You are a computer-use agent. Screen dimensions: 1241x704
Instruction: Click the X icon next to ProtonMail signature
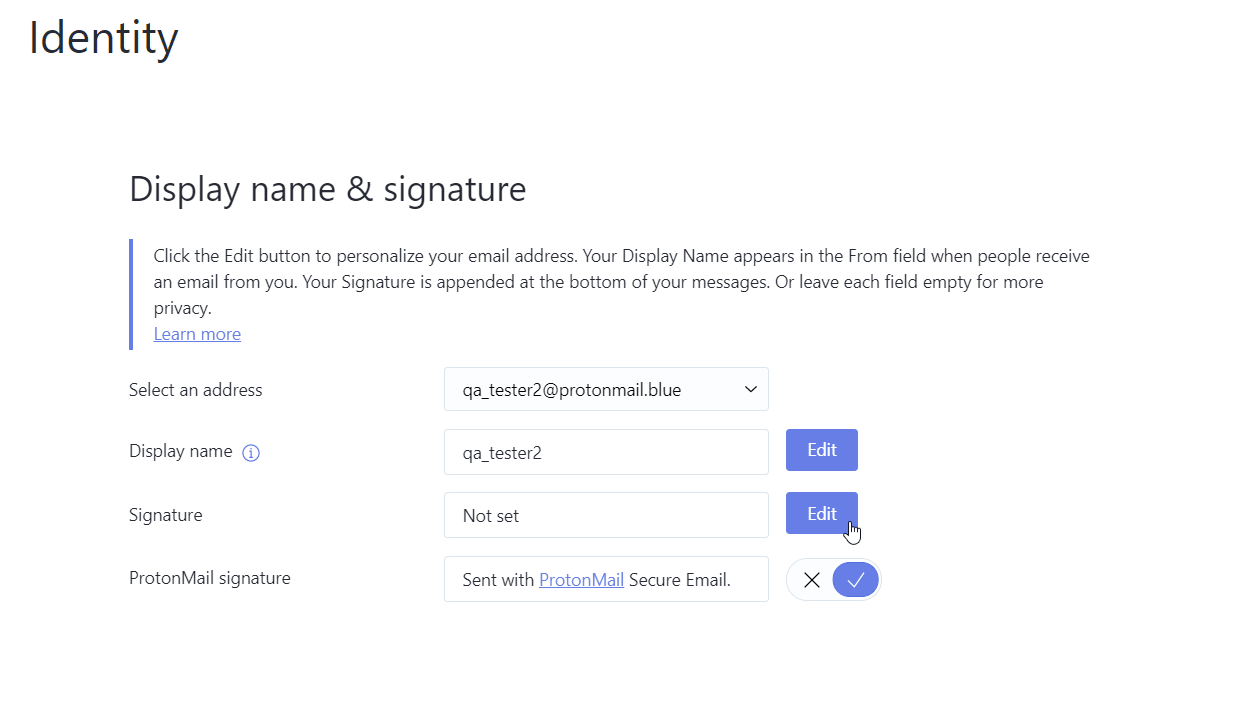click(x=811, y=579)
